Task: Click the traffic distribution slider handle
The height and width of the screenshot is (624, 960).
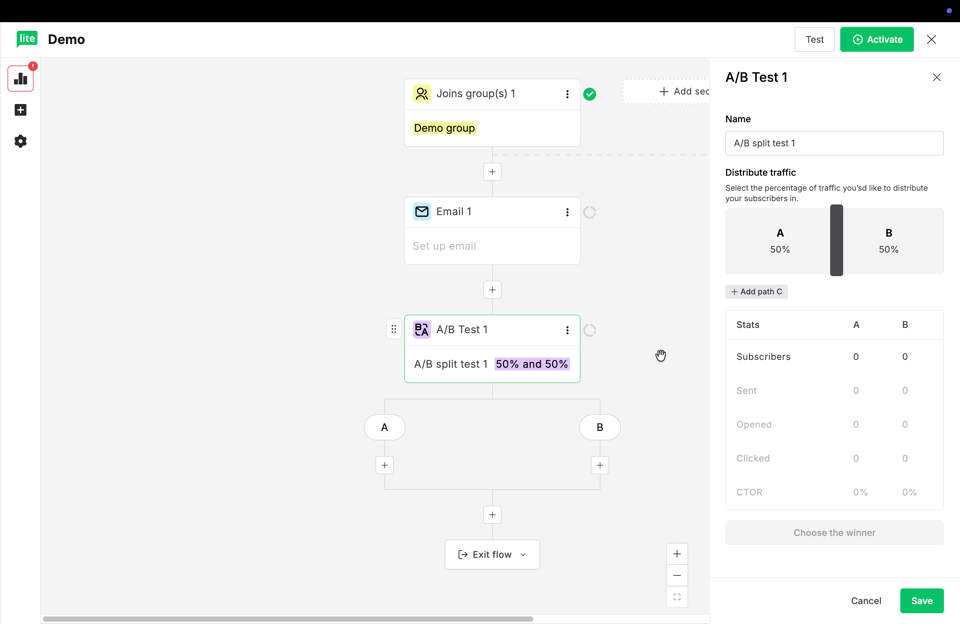Action: (x=836, y=240)
